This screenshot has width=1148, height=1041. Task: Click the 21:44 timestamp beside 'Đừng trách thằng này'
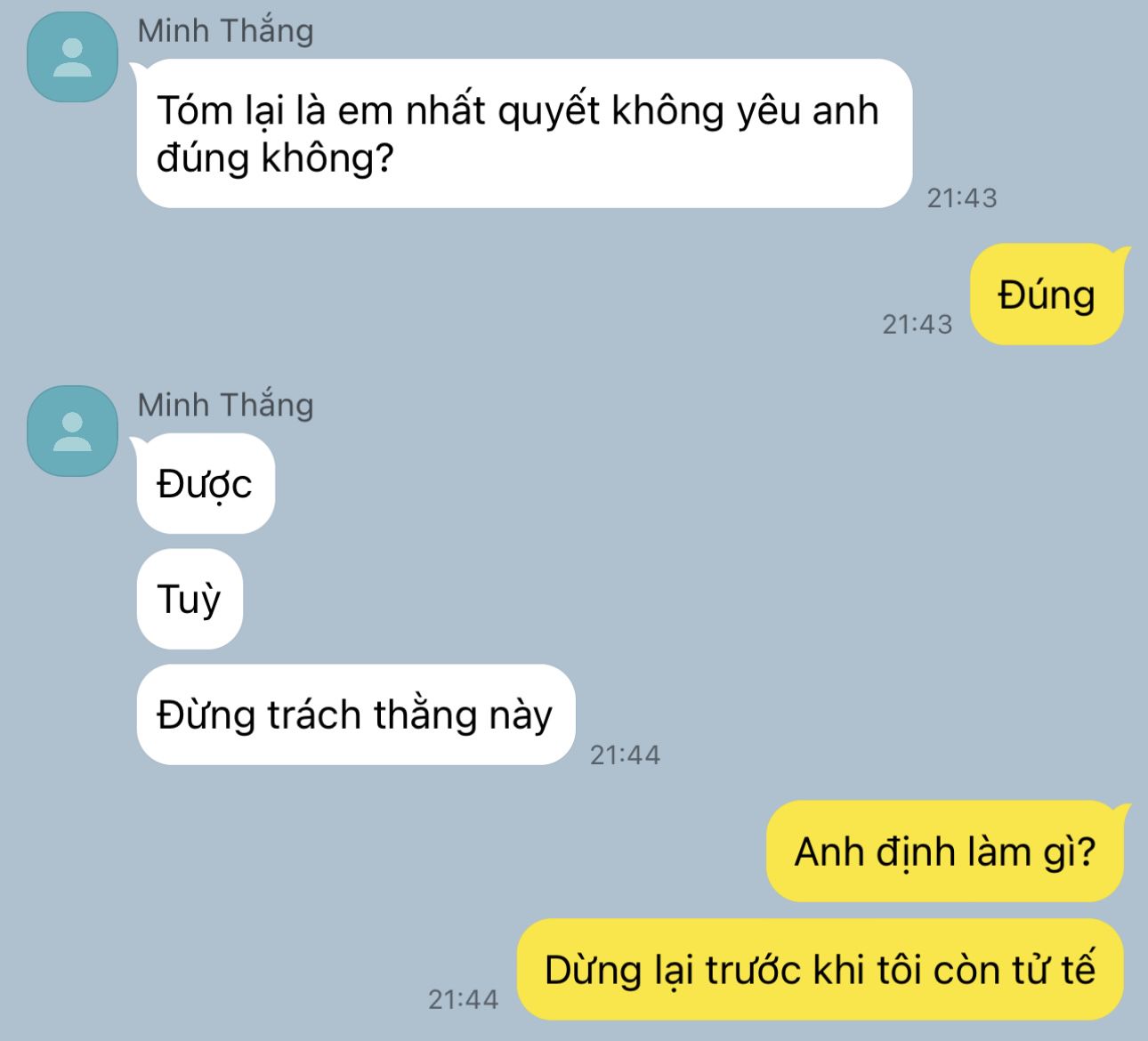click(x=626, y=755)
